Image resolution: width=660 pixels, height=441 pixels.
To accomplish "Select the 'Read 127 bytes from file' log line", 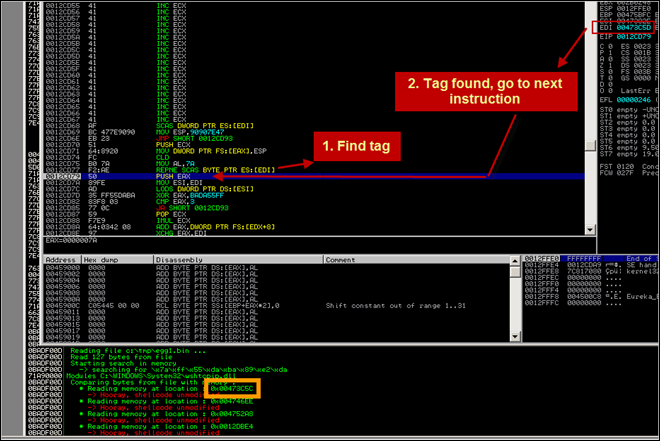I will pyautogui.click(x=118, y=357).
